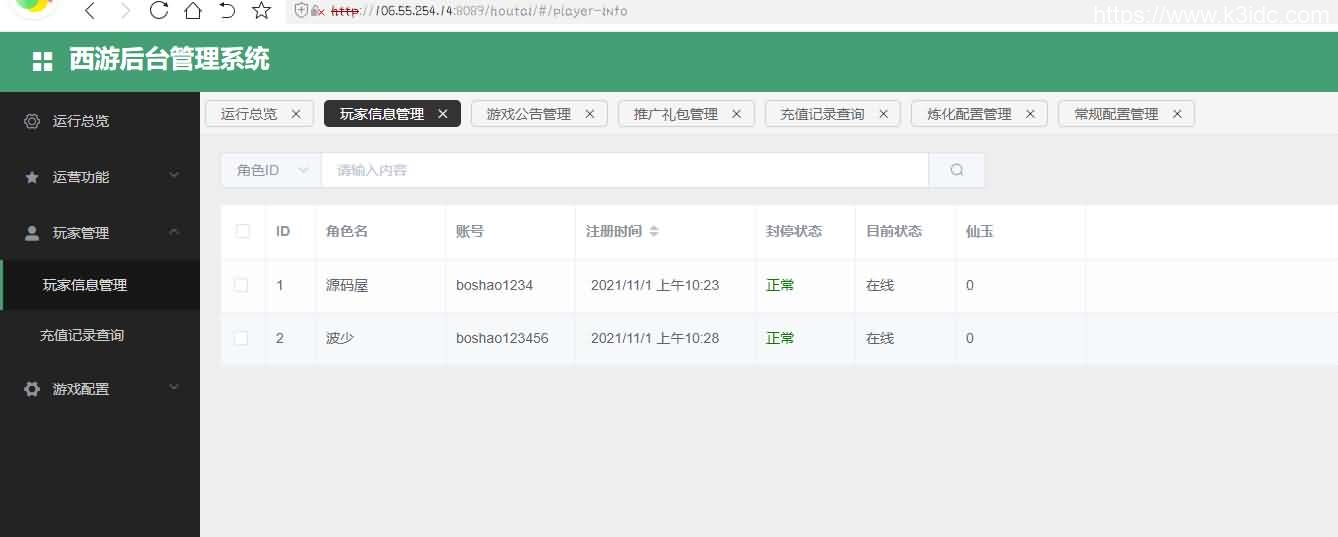Open the 角色ID search type dropdown
Image resolution: width=1338 pixels, height=537 pixels.
click(271, 170)
